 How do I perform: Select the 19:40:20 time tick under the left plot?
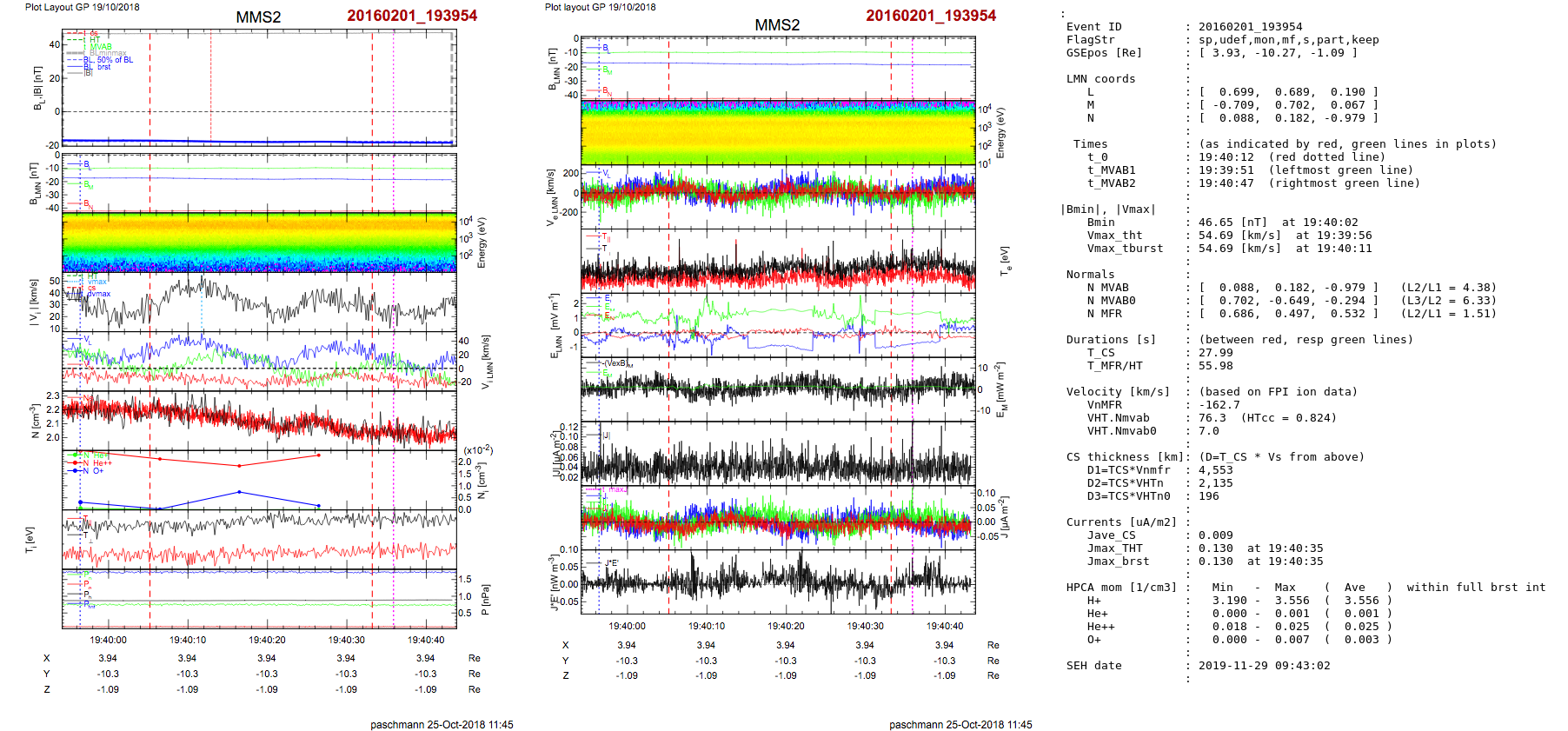(267, 640)
